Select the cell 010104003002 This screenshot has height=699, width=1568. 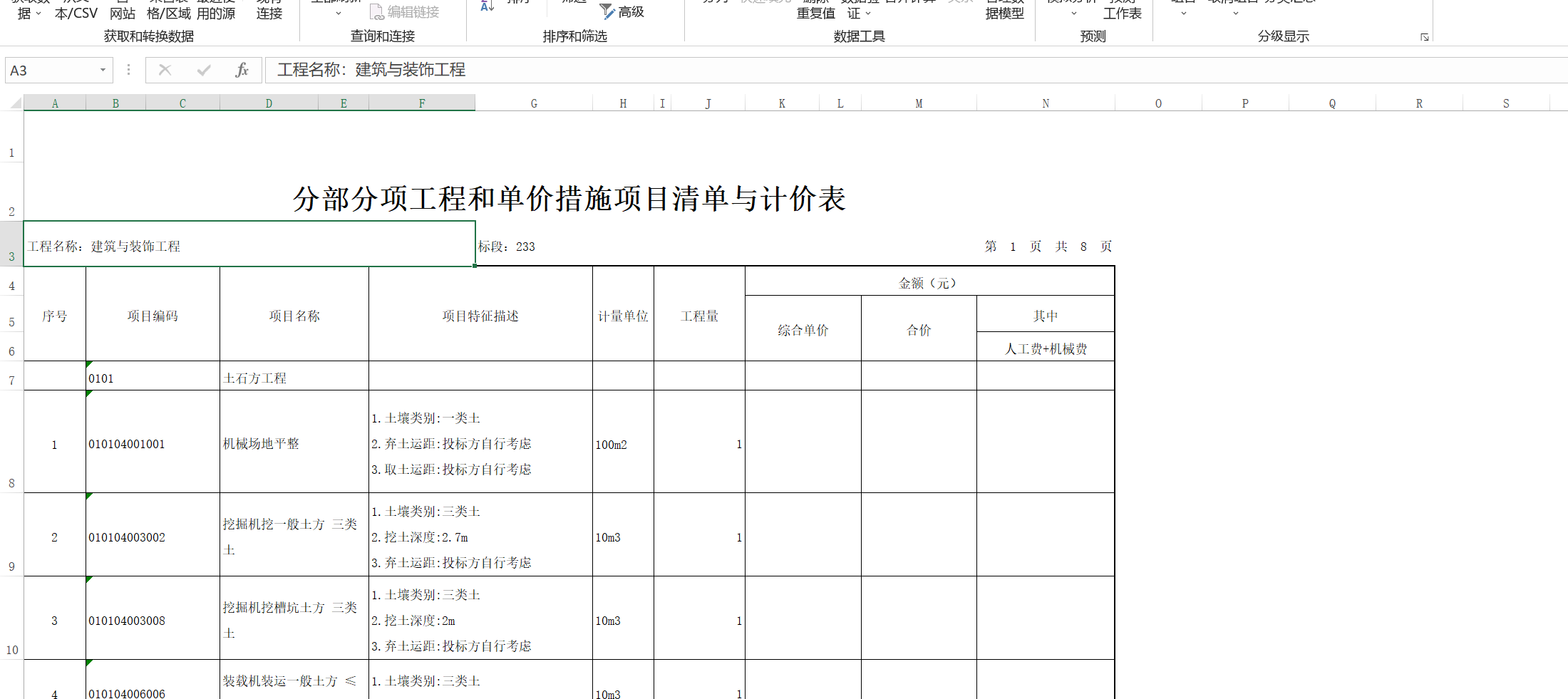(153, 534)
